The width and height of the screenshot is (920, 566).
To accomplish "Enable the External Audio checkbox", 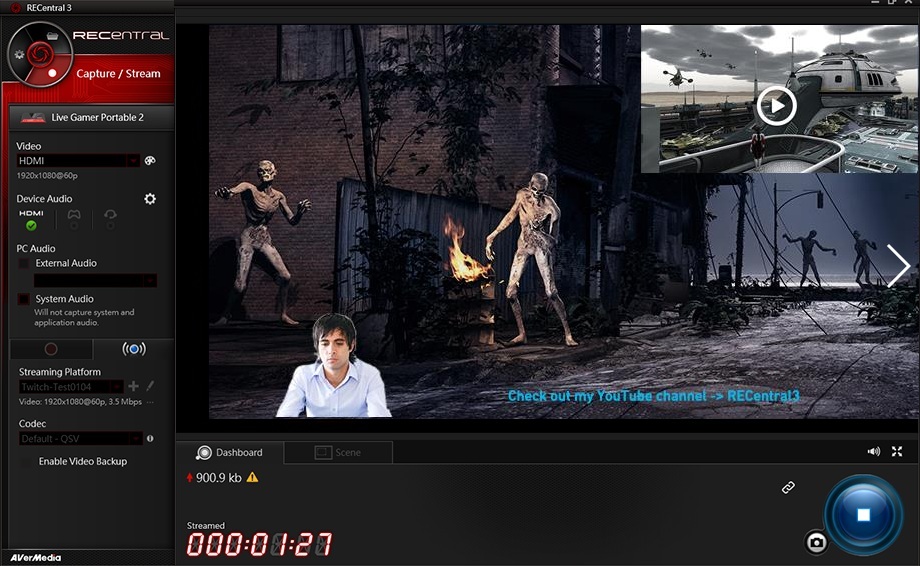I will click(x=24, y=263).
